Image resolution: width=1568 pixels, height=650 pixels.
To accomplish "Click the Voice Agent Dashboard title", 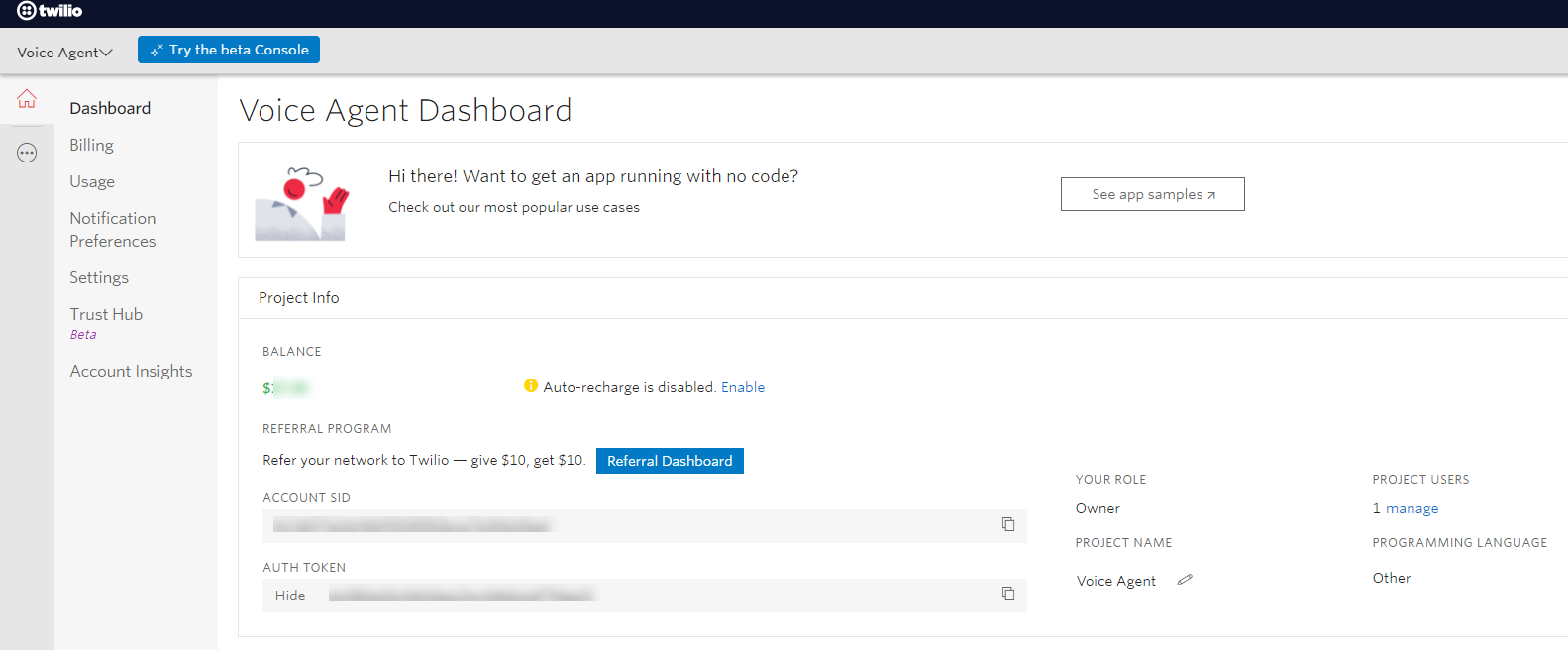I will pyautogui.click(x=405, y=110).
